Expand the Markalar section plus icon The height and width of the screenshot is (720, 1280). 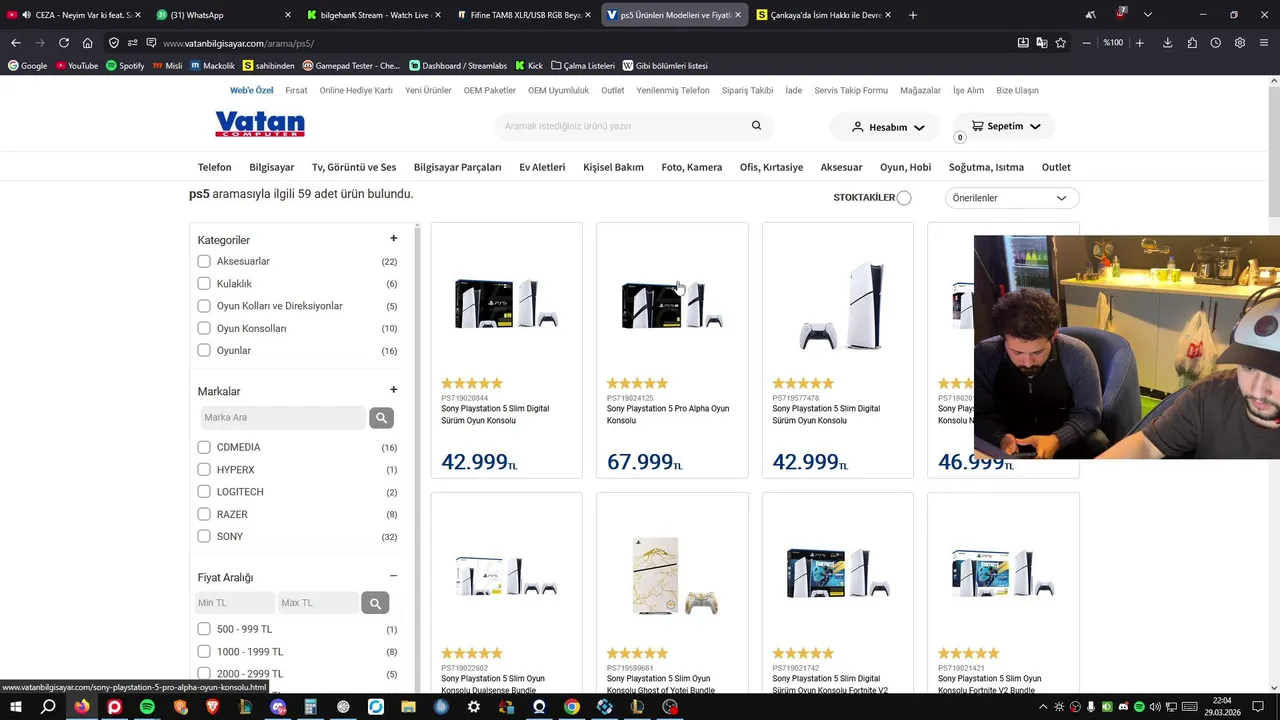click(x=393, y=390)
